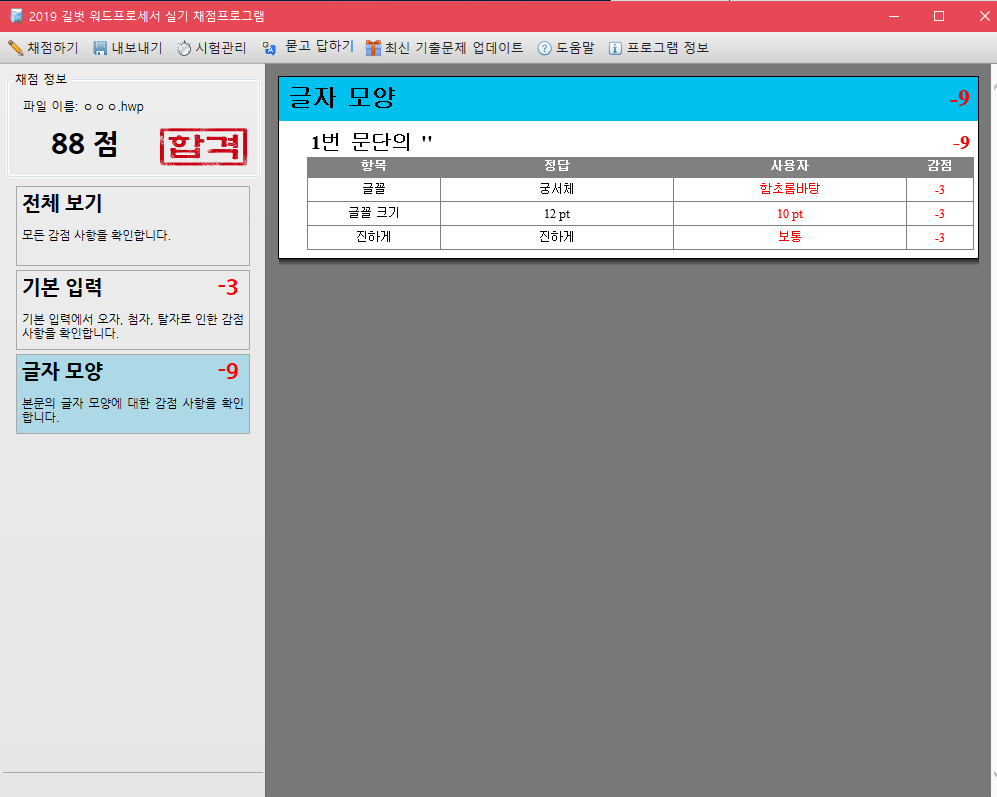997x797 pixels.
Task: Click the 1번 문단의 section heading
Action: tap(371, 141)
